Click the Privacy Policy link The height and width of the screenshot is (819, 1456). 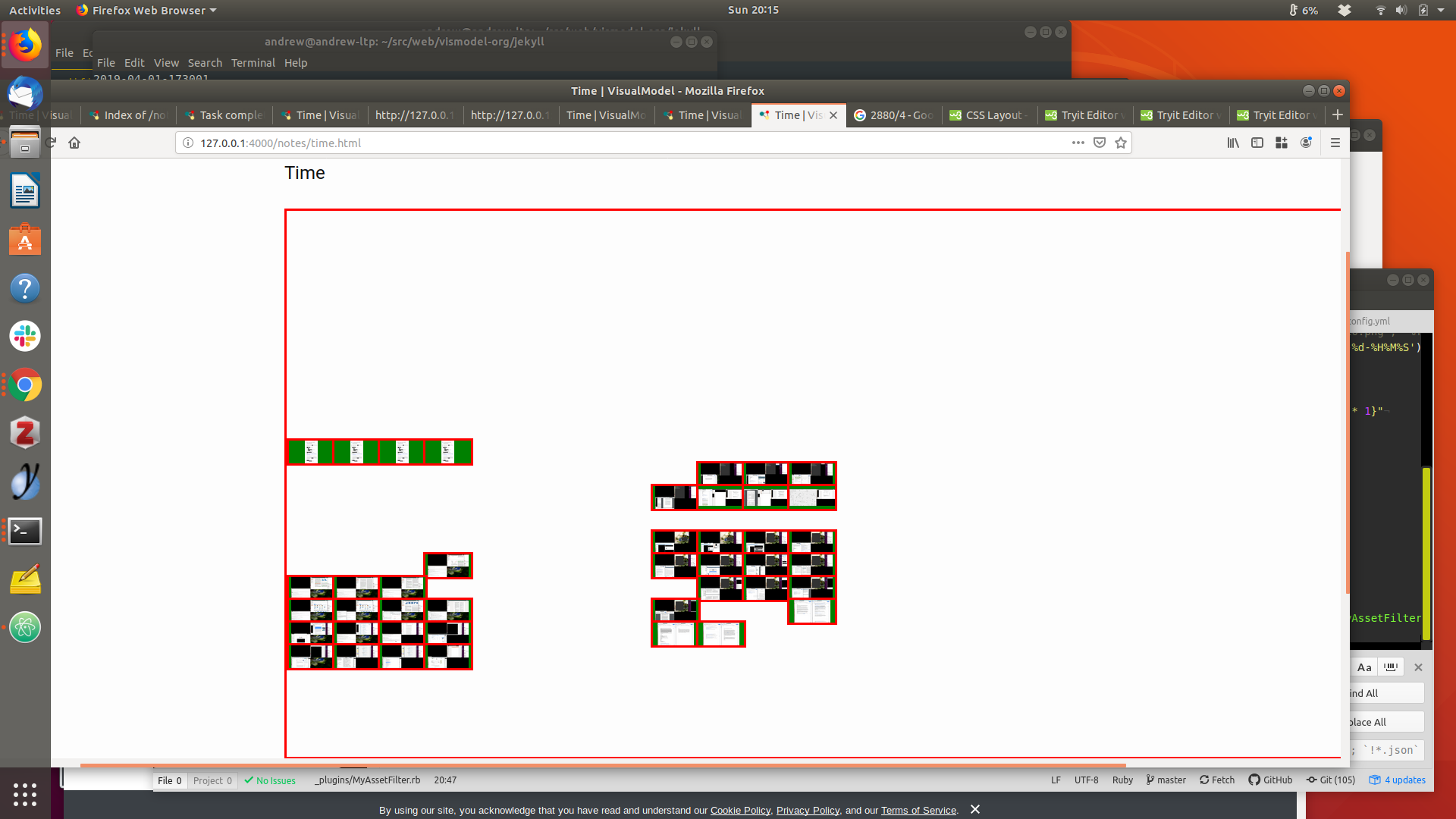808,810
